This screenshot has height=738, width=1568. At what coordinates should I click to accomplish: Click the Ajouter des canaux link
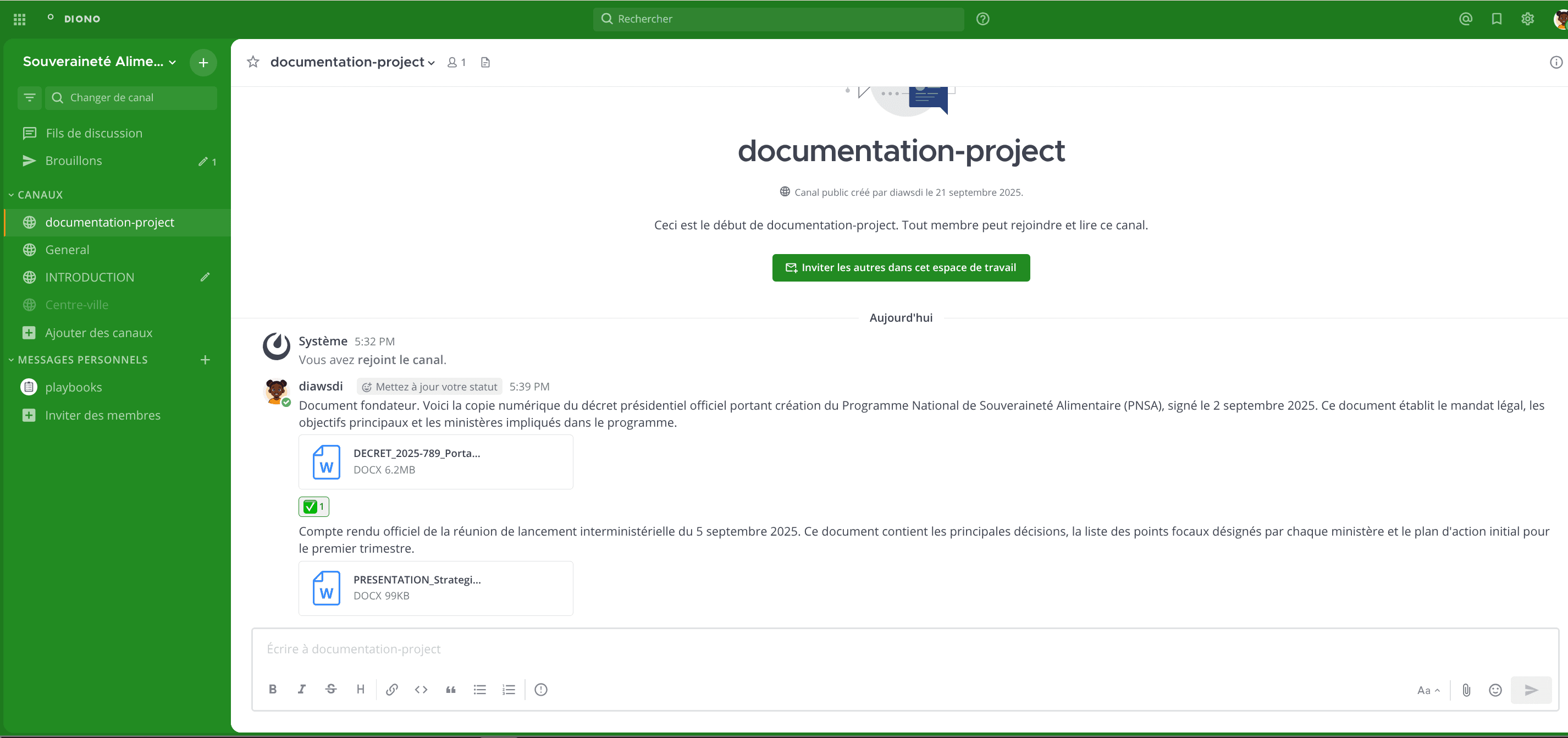98,333
